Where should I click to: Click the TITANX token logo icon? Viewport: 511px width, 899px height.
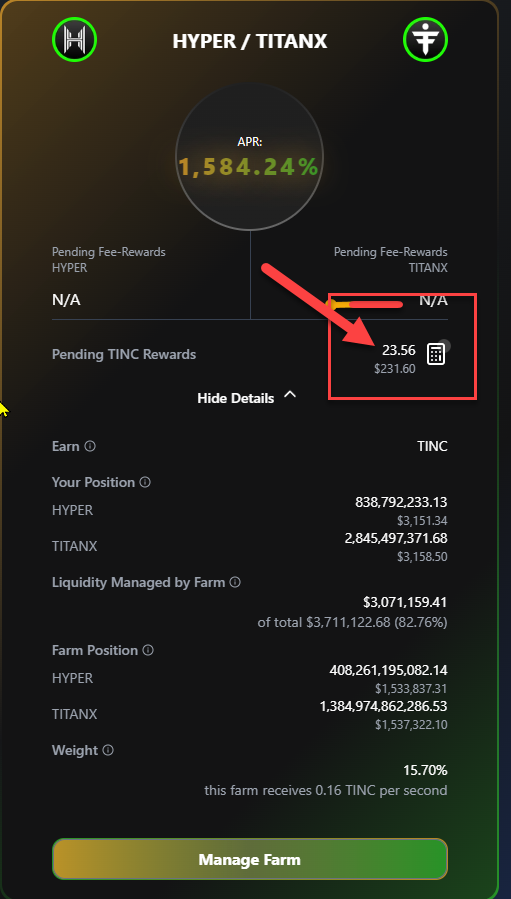coord(425,40)
